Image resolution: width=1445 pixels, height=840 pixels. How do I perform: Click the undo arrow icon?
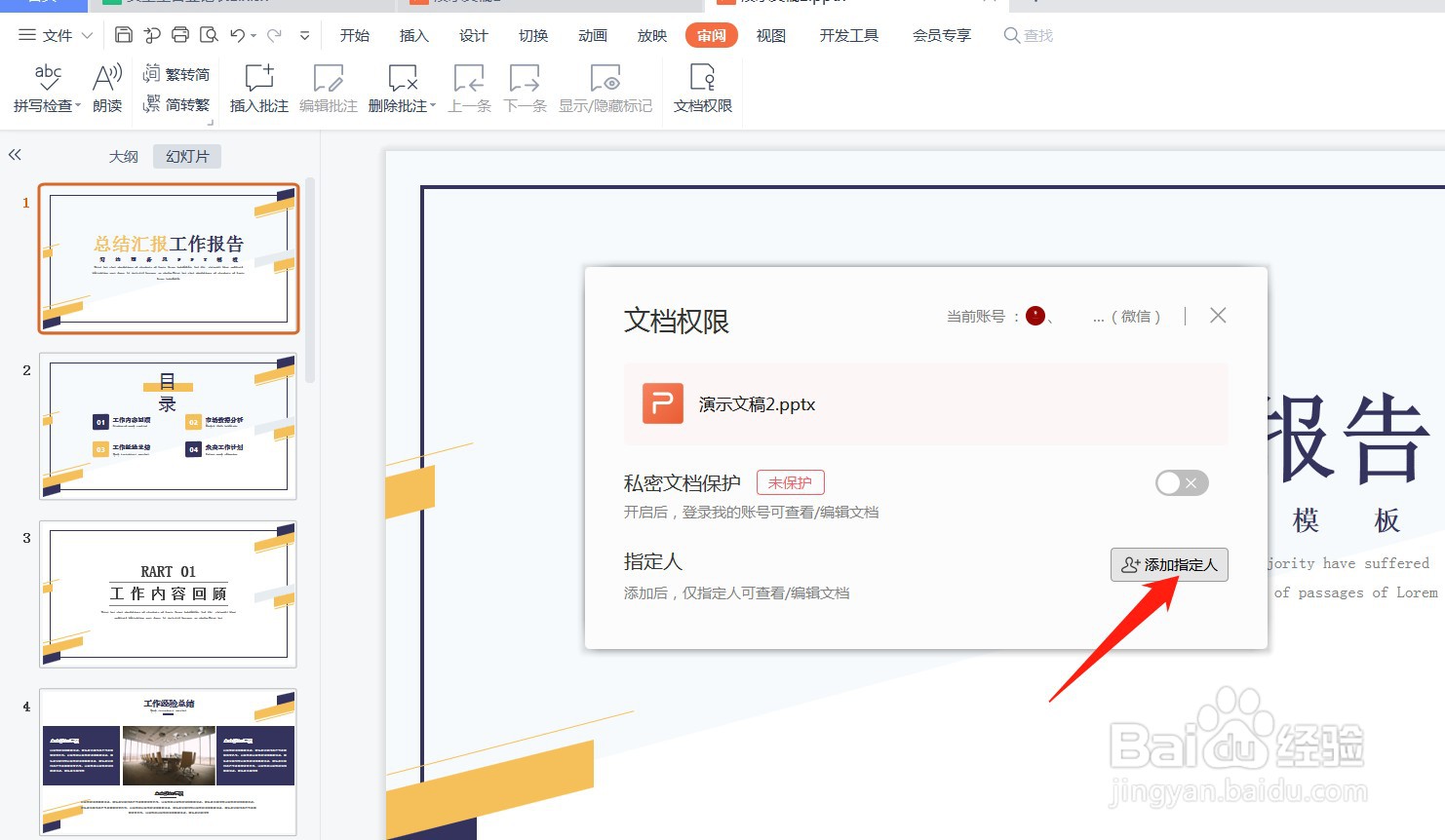(x=237, y=35)
